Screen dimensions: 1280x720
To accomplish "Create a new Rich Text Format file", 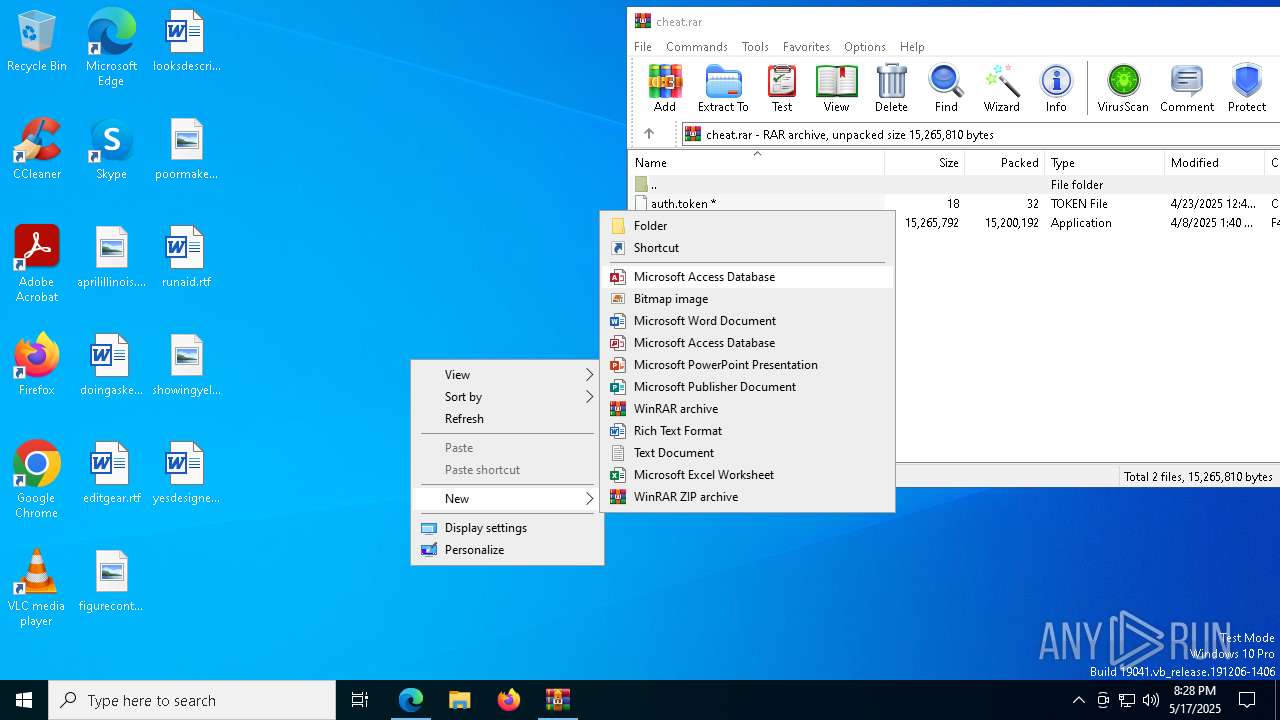I will [747, 431].
